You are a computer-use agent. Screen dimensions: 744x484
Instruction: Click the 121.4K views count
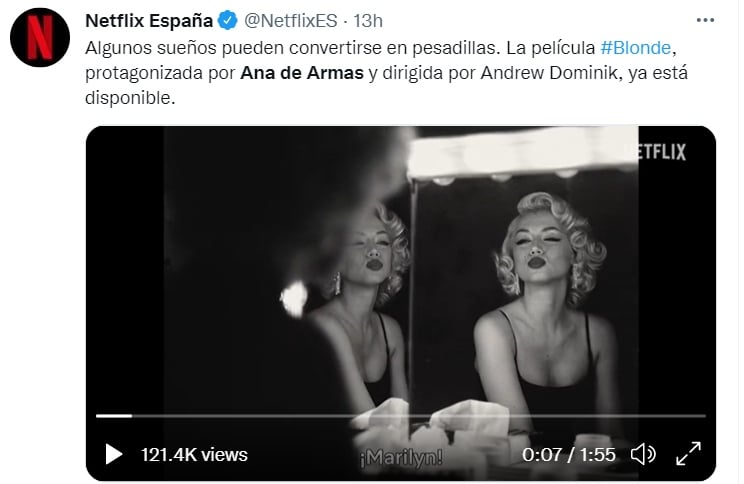coord(193,454)
